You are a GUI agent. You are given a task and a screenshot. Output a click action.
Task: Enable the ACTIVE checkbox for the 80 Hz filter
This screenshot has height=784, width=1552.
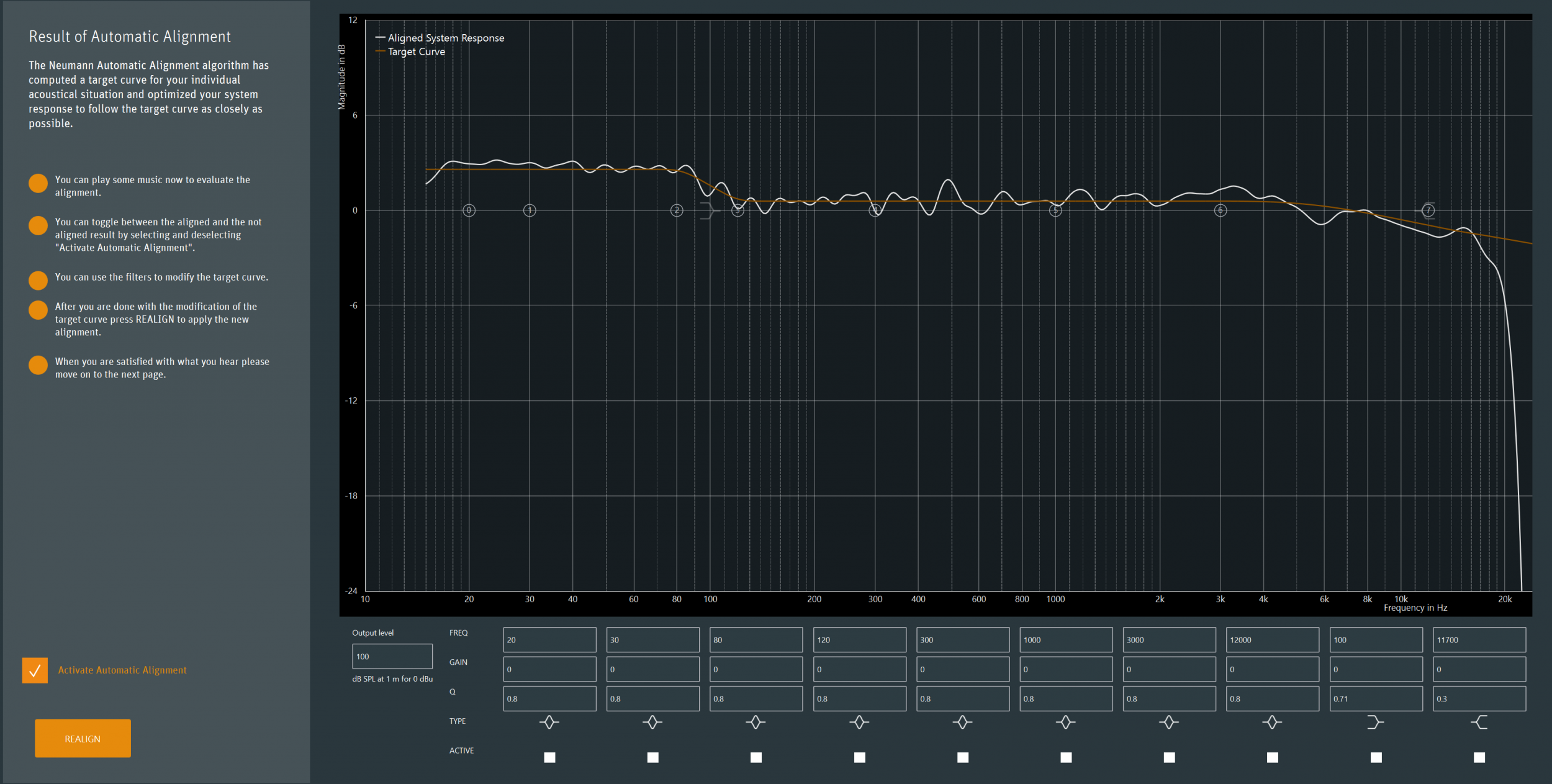756,757
